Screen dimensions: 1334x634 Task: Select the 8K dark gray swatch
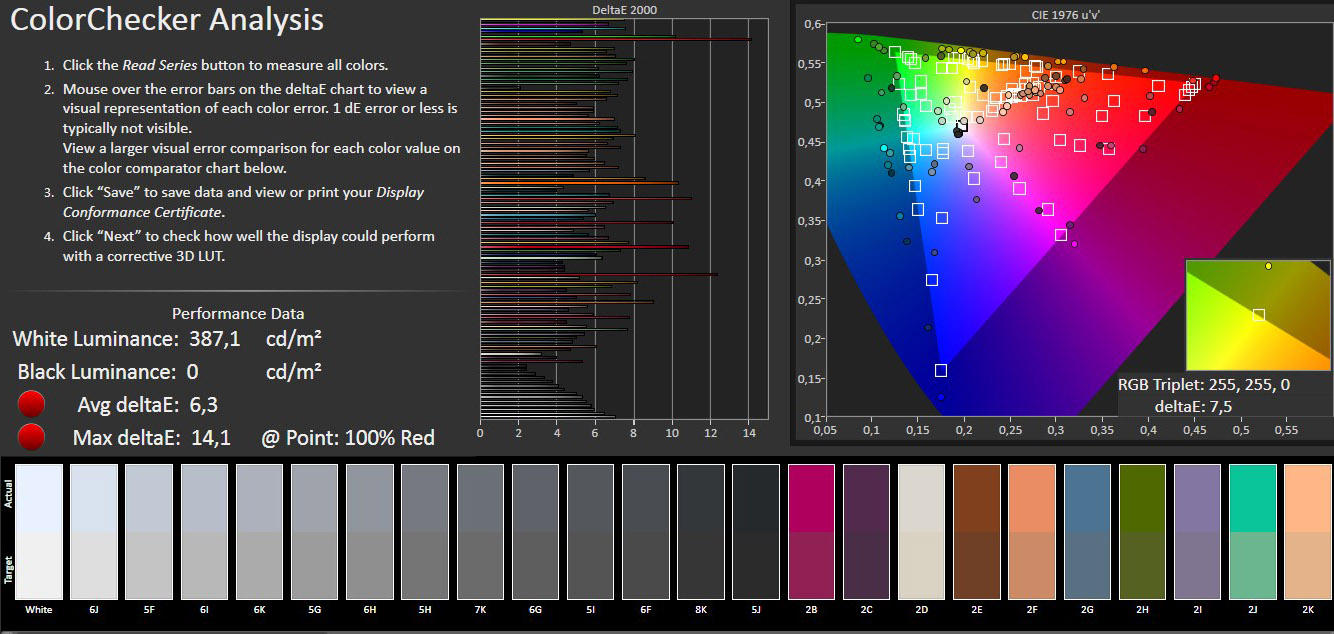click(x=701, y=531)
